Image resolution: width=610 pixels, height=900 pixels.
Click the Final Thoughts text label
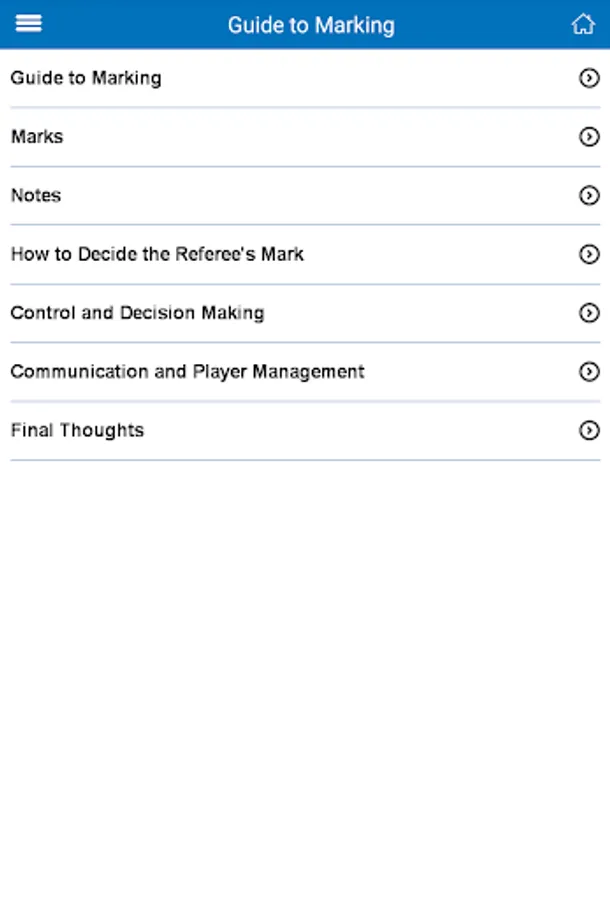[x=77, y=430]
